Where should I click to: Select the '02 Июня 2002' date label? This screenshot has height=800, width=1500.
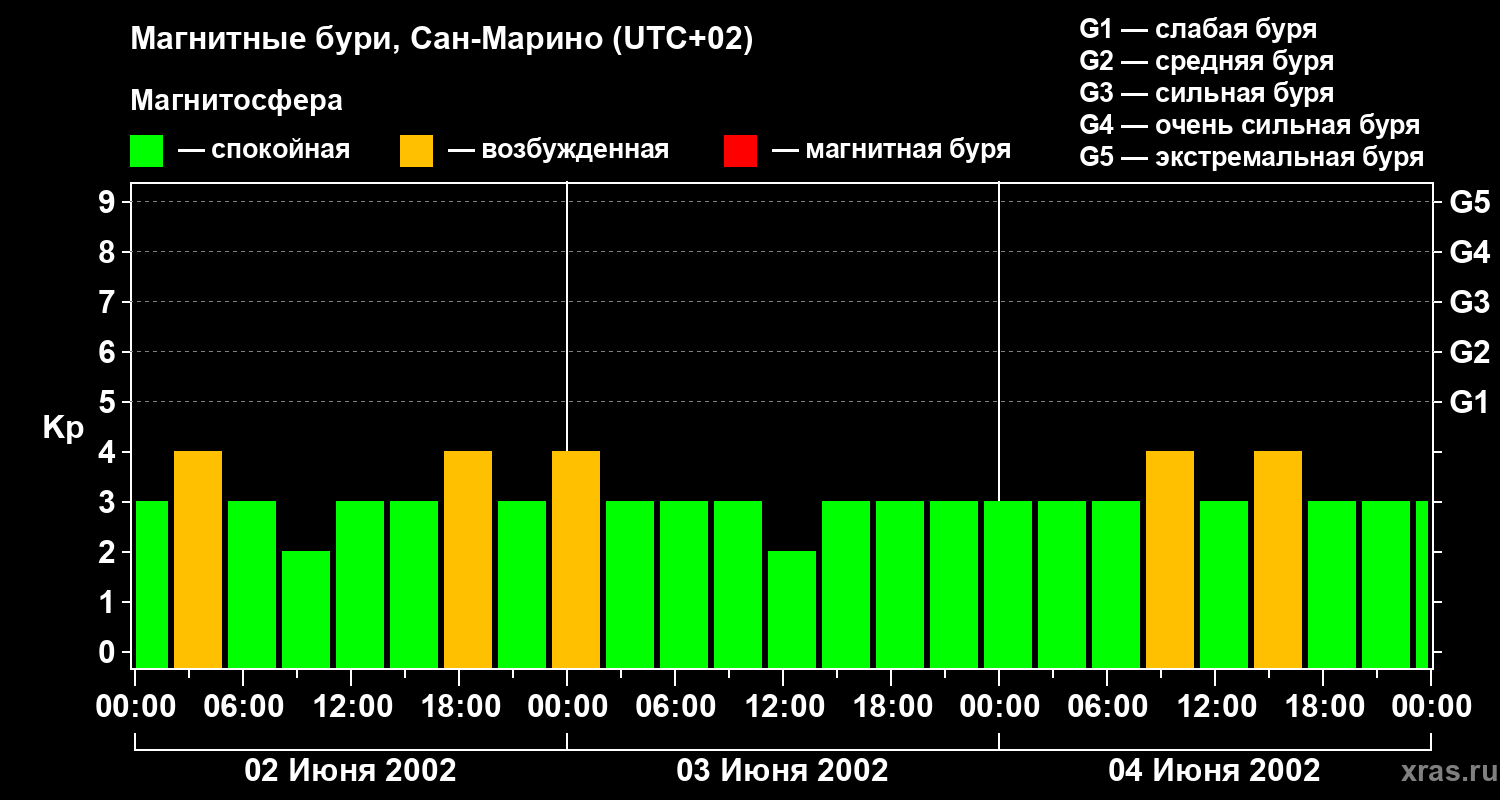(x=351, y=771)
